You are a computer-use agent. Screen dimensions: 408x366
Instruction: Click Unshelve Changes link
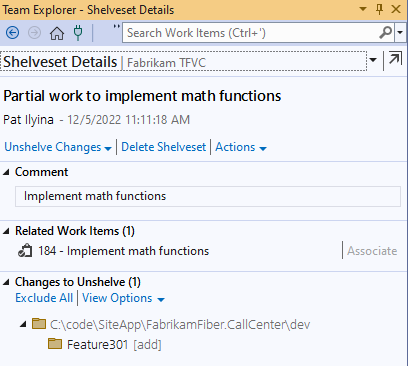point(53,147)
